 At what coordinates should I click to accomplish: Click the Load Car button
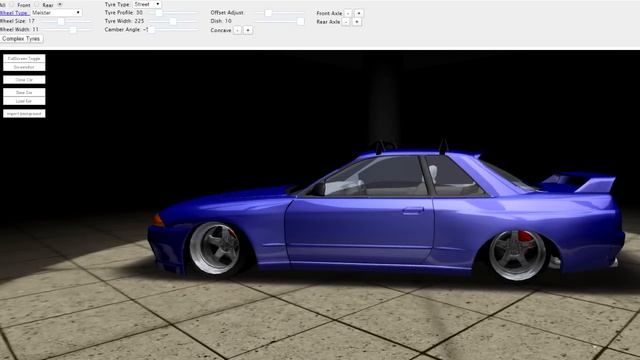24,101
